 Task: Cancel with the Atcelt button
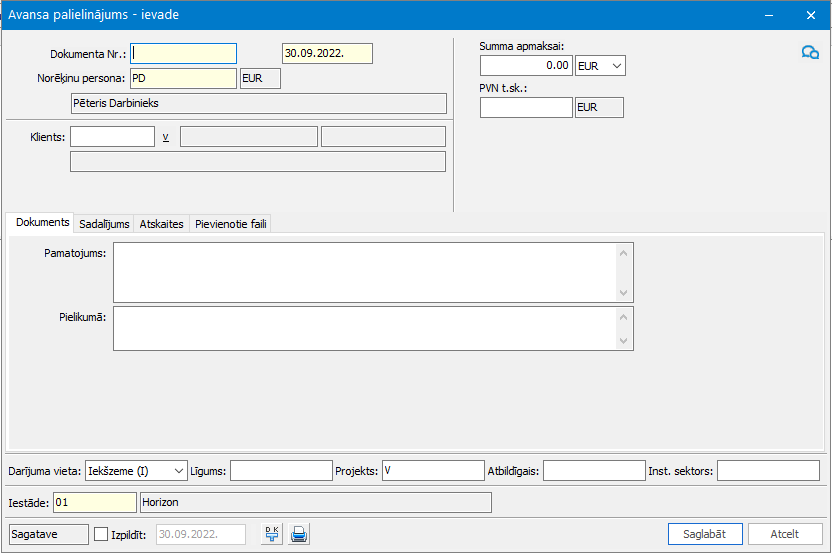click(x=785, y=534)
